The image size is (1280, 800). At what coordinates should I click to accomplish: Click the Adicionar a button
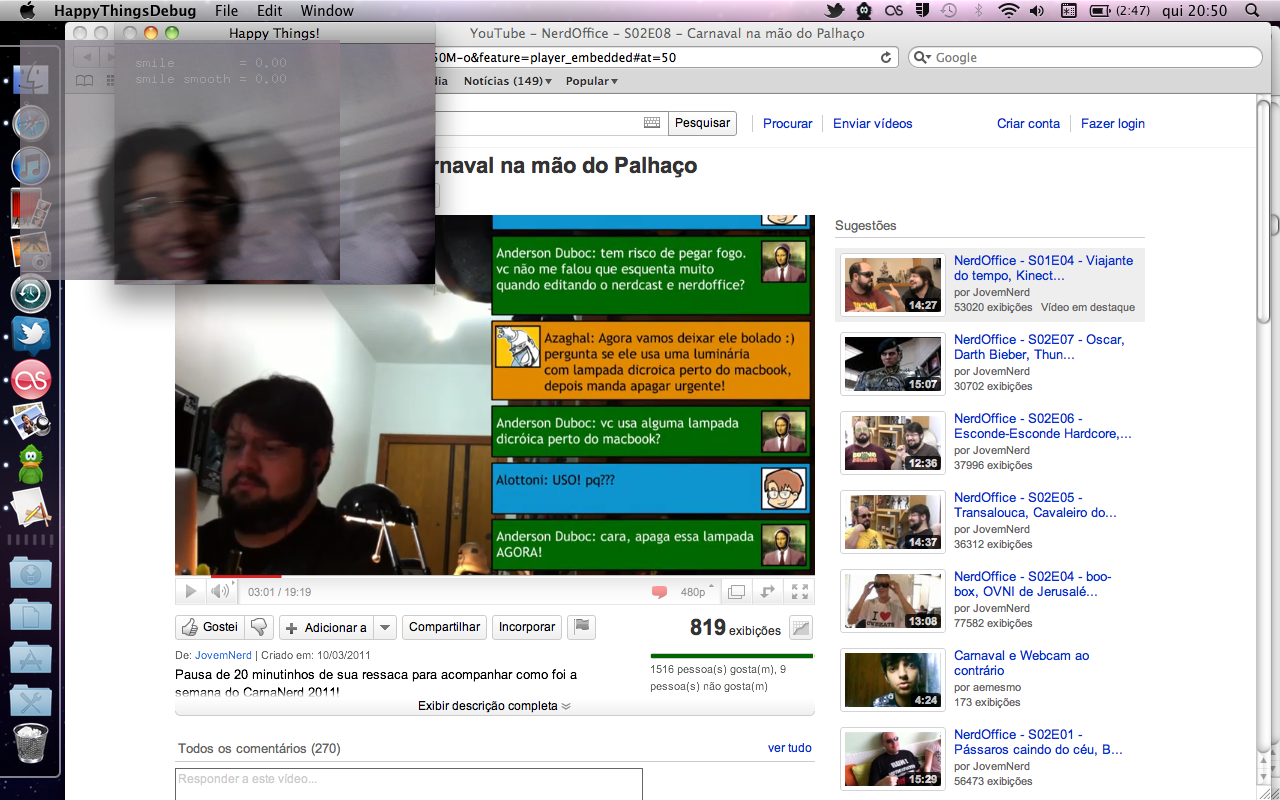326,627
